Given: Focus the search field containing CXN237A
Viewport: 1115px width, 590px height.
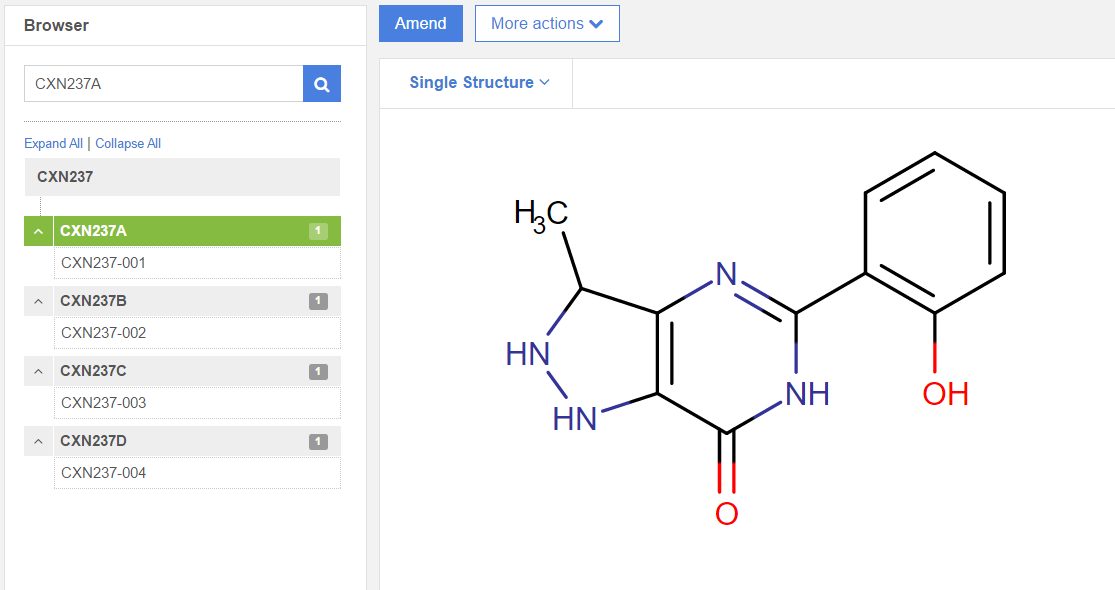Looking at the screenshot, I should click(x=163, y=84).
